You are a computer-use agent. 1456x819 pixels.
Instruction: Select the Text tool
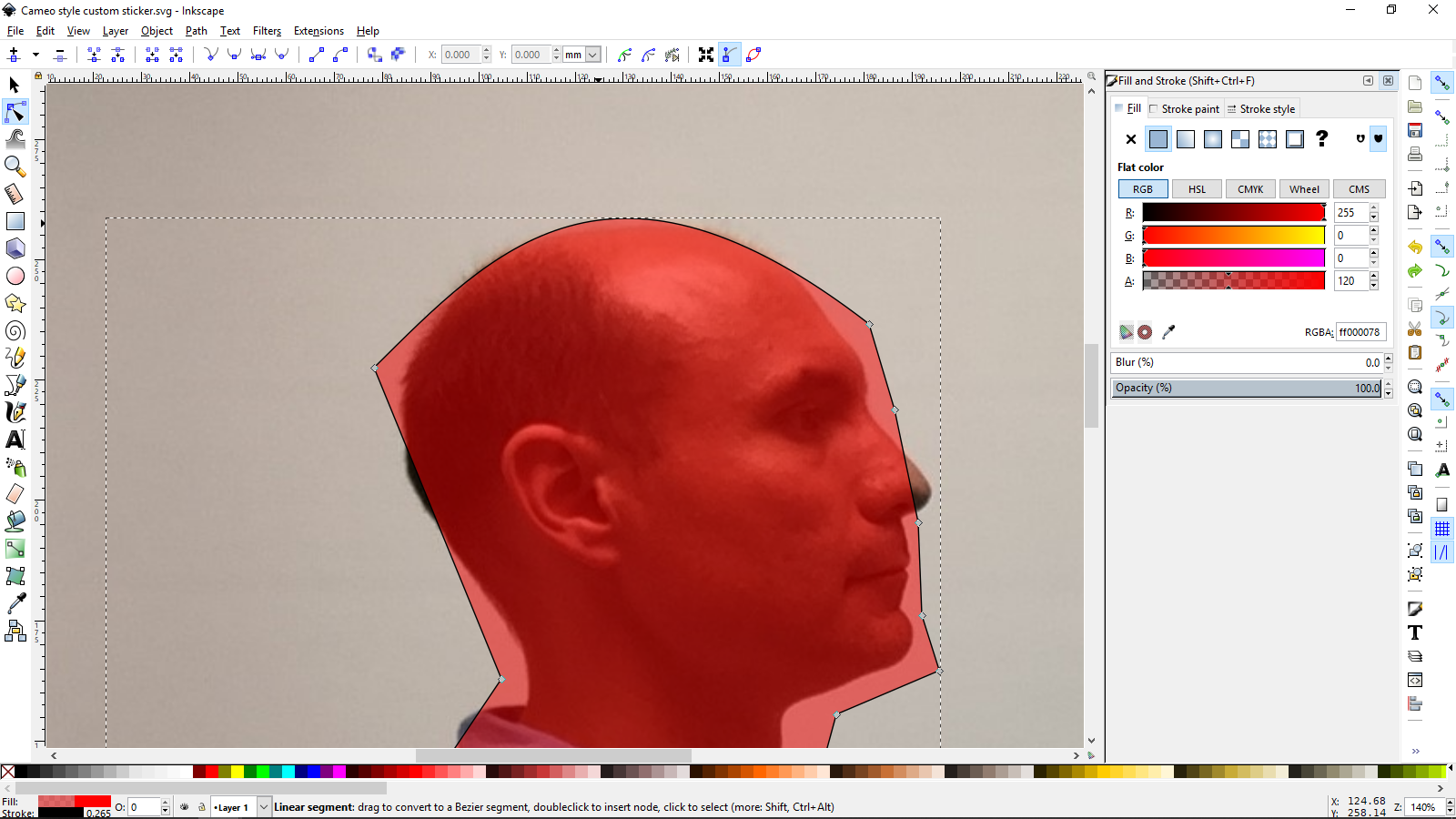click(x=14, y=440)
